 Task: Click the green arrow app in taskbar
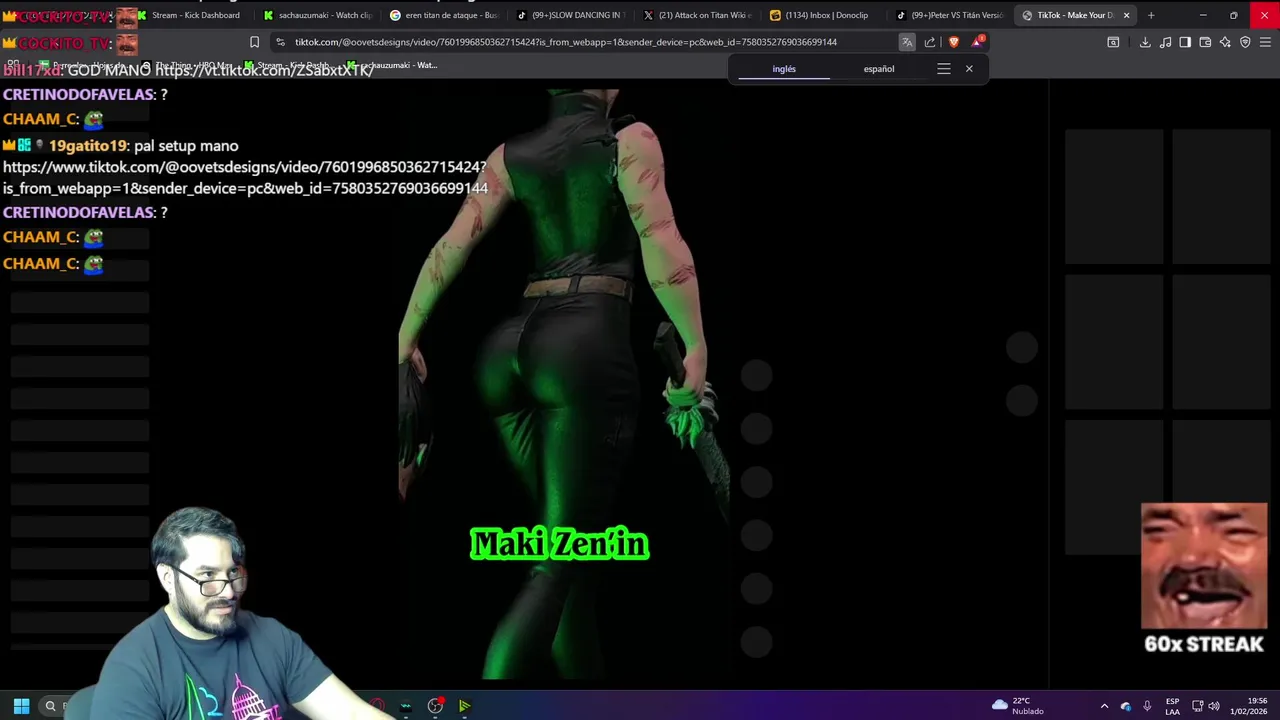click(465, 706)
